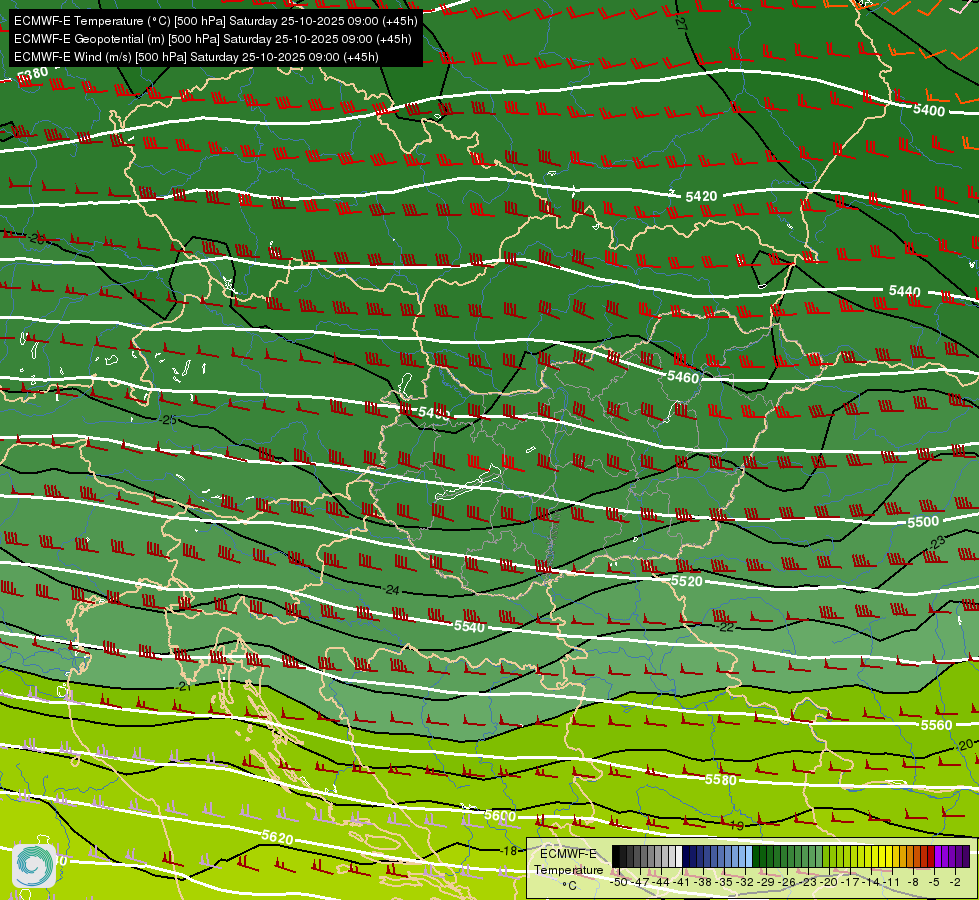Select the ECMWF-E Wind 500 hPa title line
Screen dimensions: 979x900
pos(196,57)
